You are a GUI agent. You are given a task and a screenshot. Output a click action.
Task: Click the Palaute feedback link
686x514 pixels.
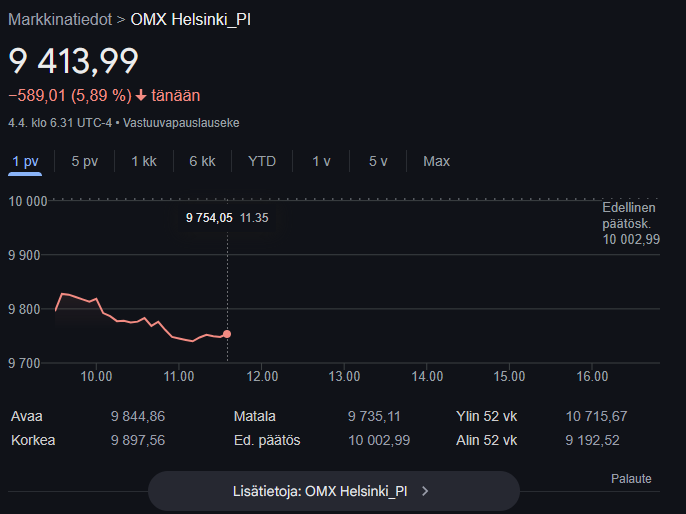[x=631, y=479]
